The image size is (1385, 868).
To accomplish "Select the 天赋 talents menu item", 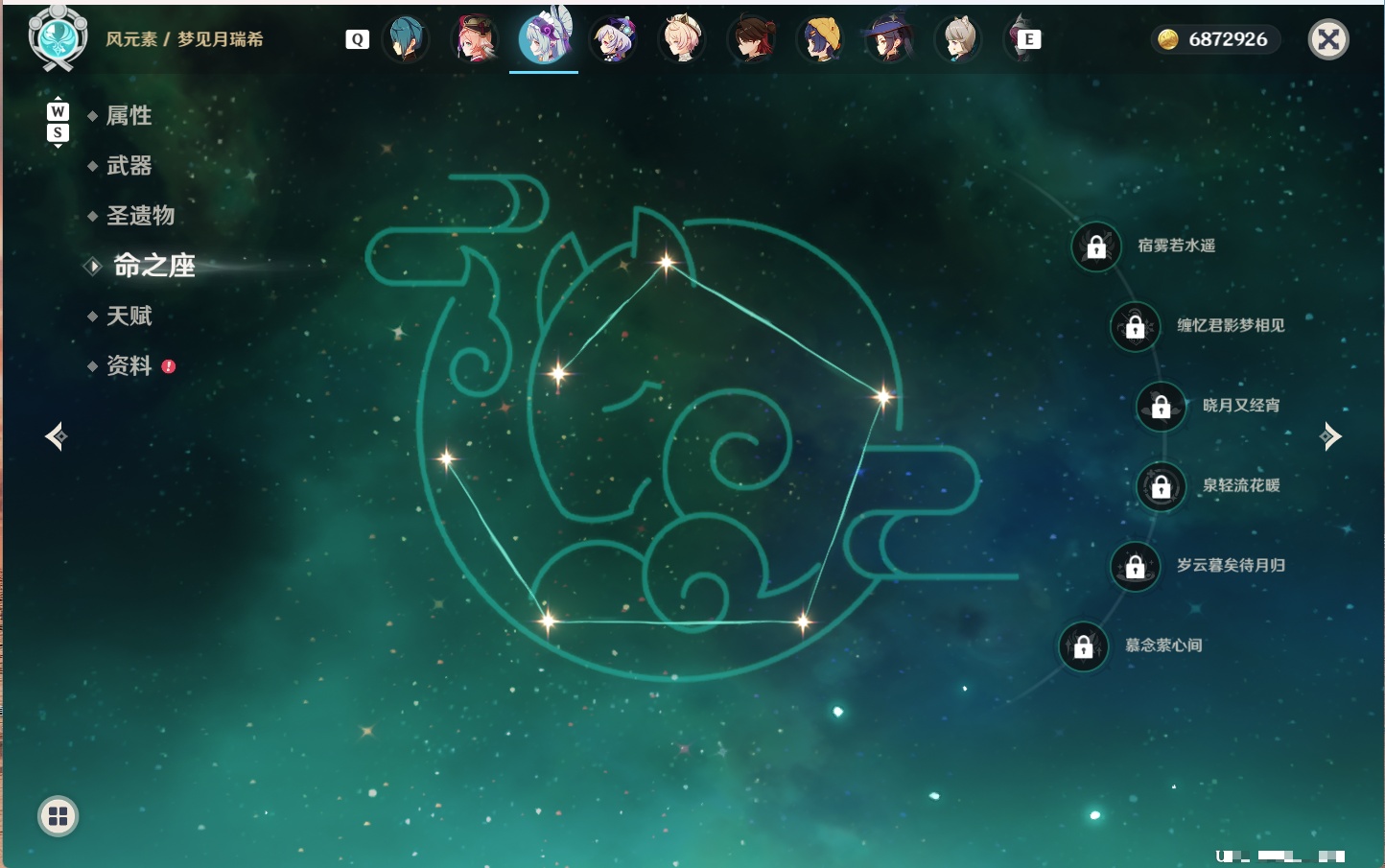I will tap(129, 316).
